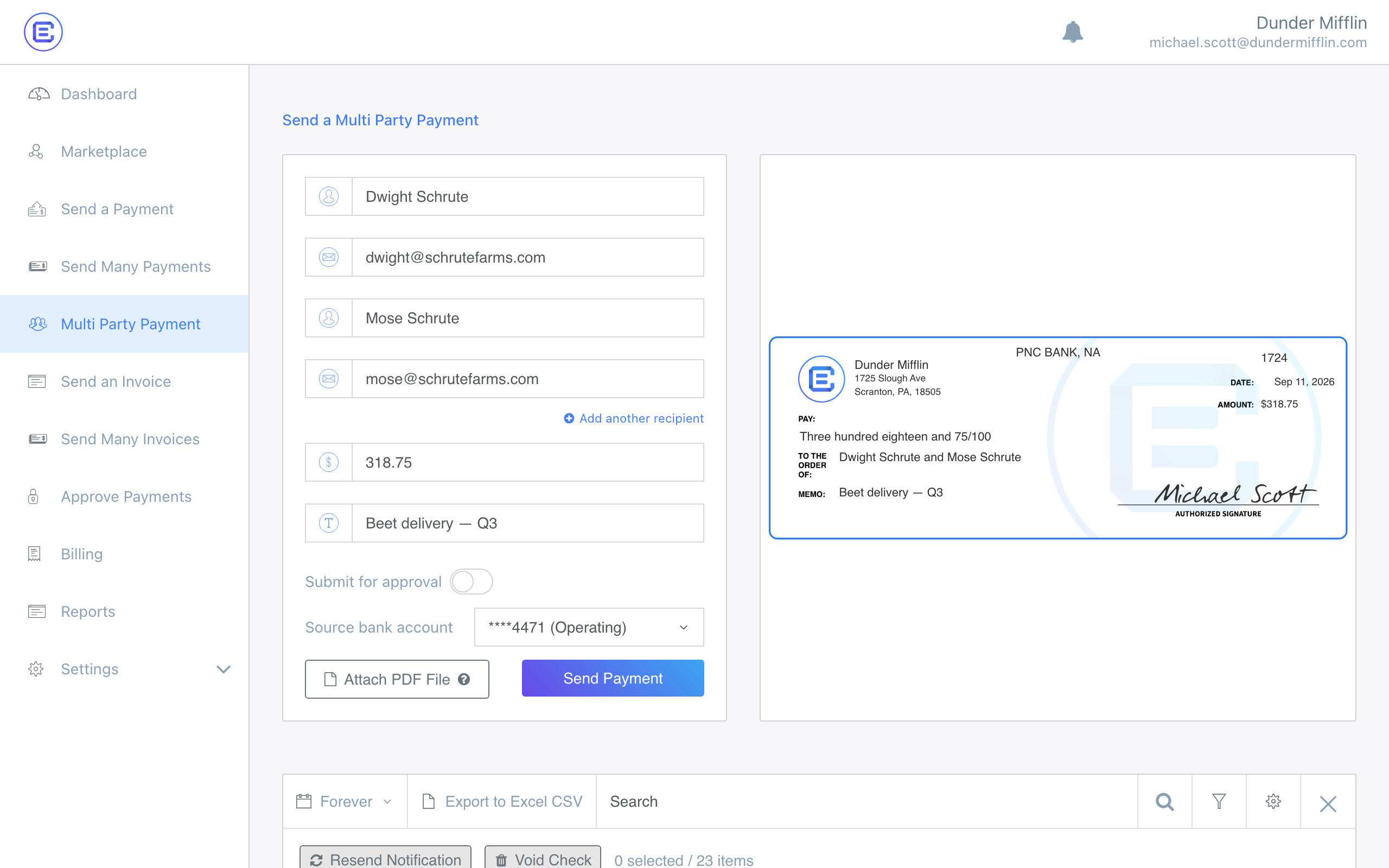Click the envelope icon beside dwight@schrutefarms.com
Screen dimensions: 1389x868
click(328, 257)
